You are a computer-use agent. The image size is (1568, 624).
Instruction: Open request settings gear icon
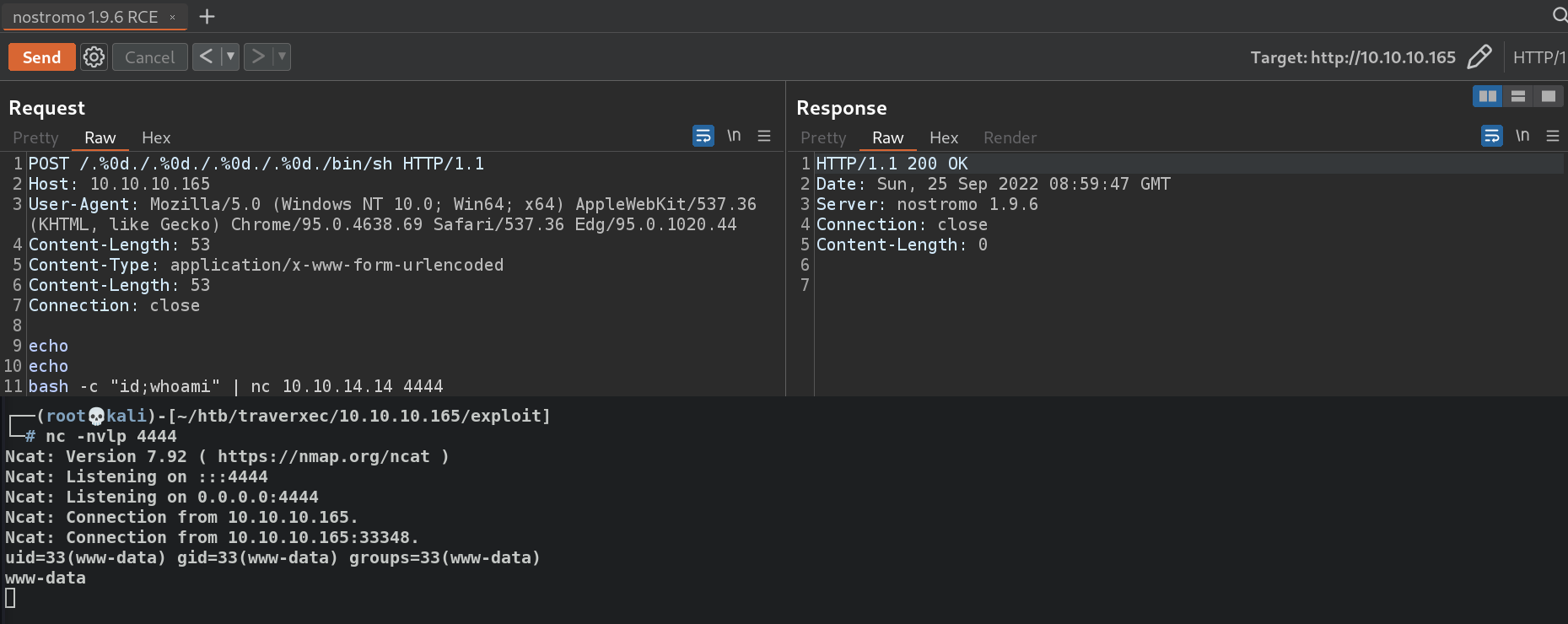point(94,56)
